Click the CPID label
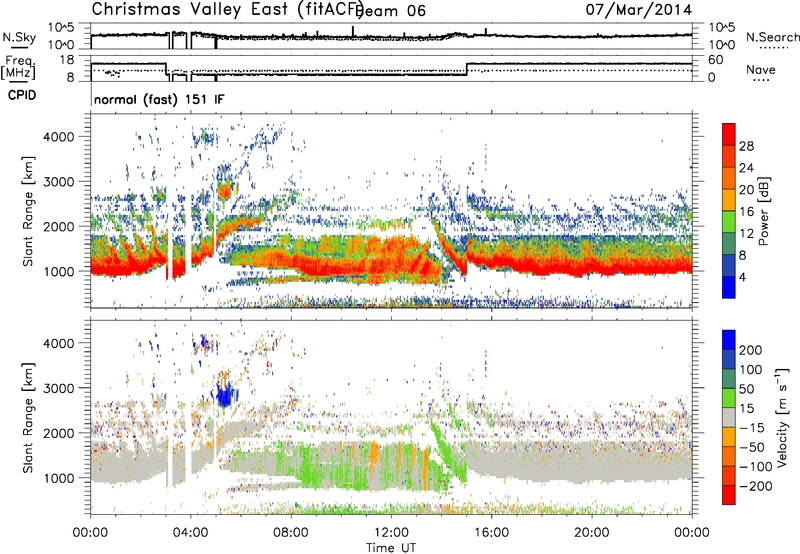800x554 pixels. (22, 95)
